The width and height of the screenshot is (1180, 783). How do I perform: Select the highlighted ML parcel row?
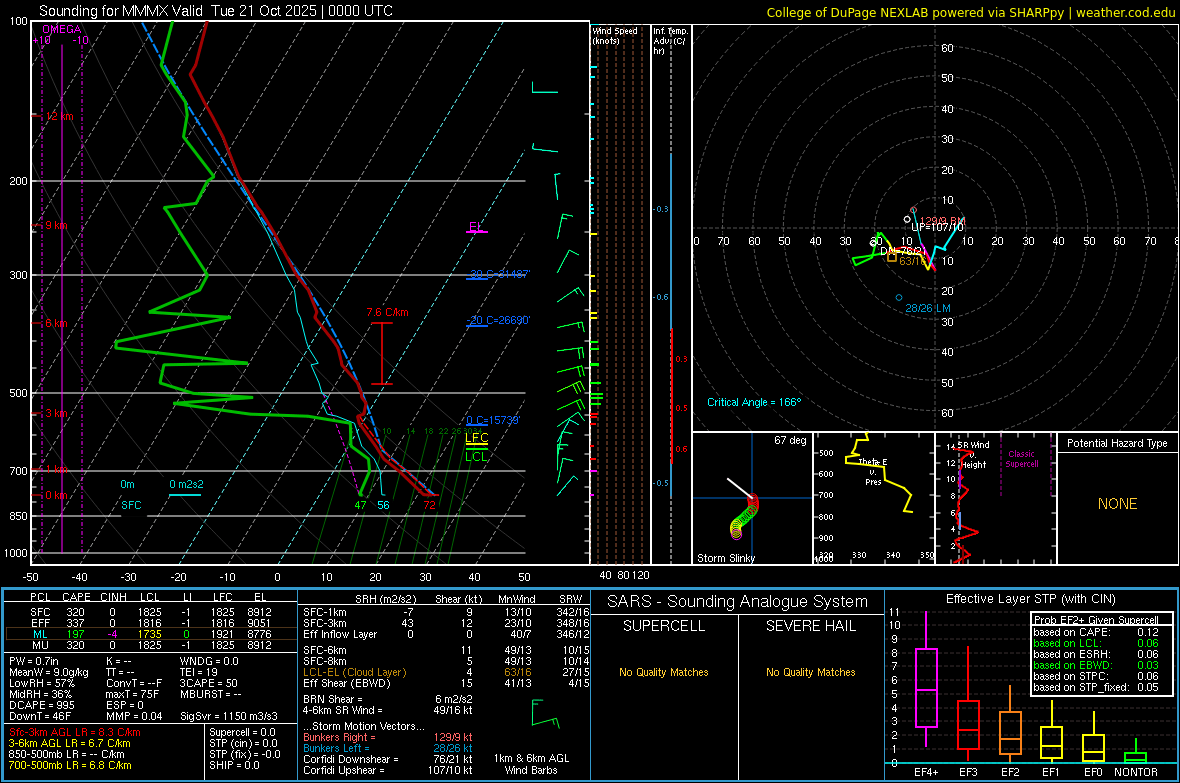tap(151, 634)
